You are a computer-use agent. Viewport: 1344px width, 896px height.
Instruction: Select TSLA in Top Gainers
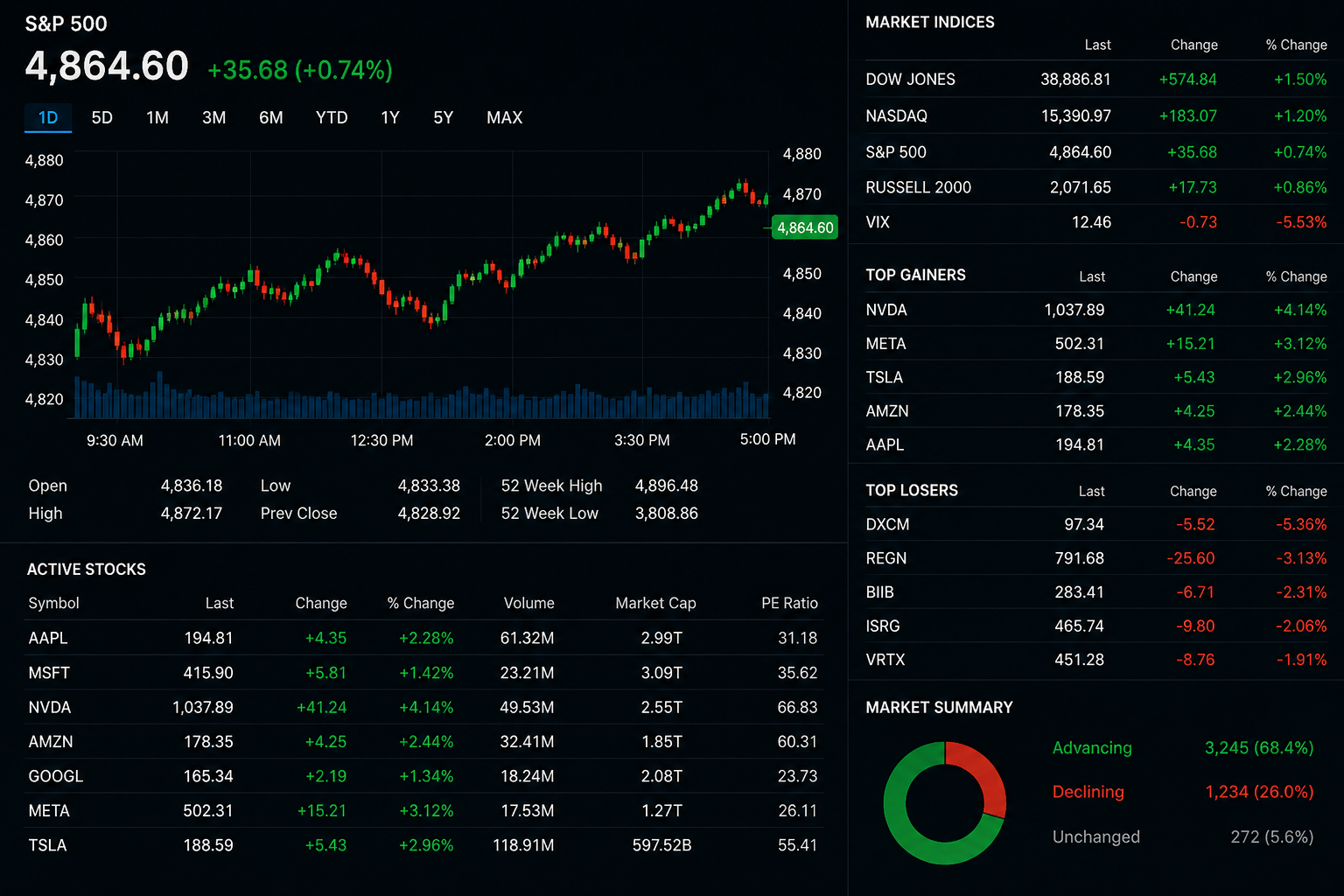1096,377
